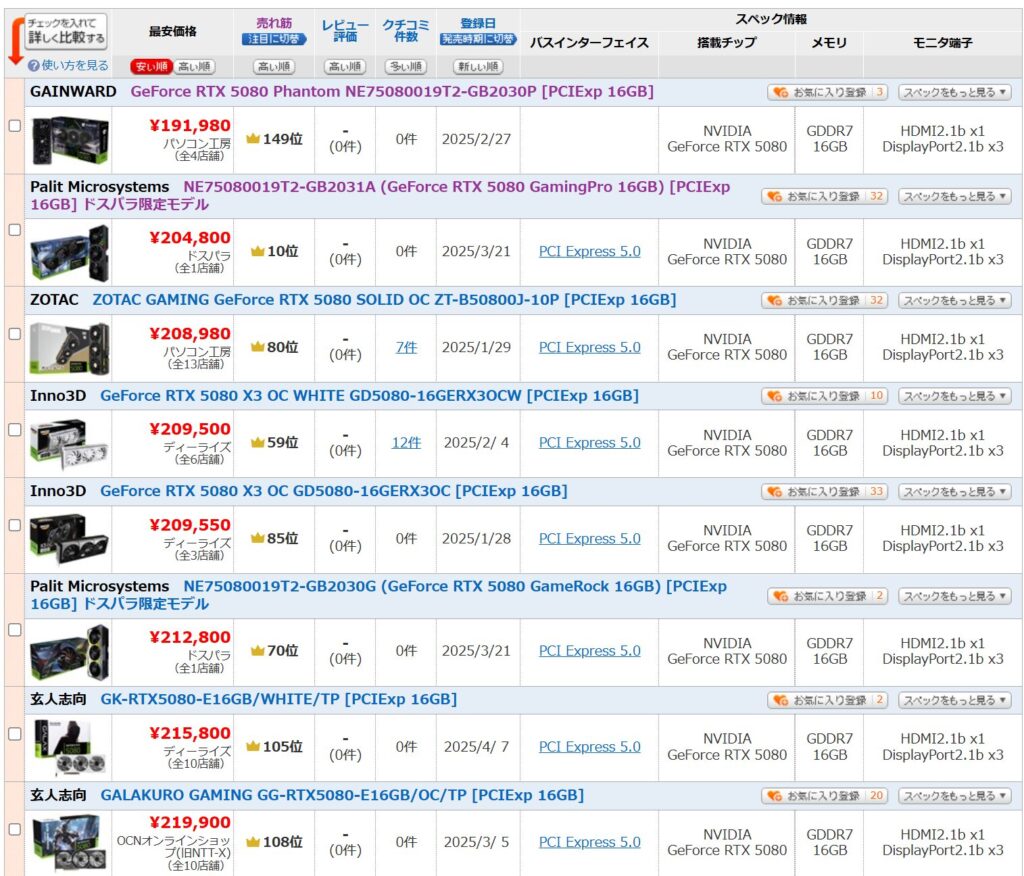Click the ¥204,800 price
Viewport: 1024px width, 876px height.
[190, 238]
